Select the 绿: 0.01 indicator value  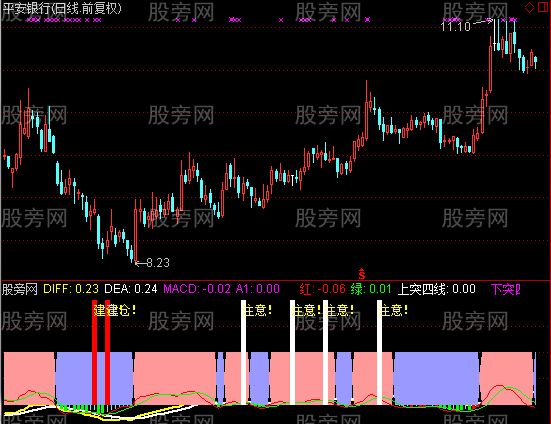371,289
